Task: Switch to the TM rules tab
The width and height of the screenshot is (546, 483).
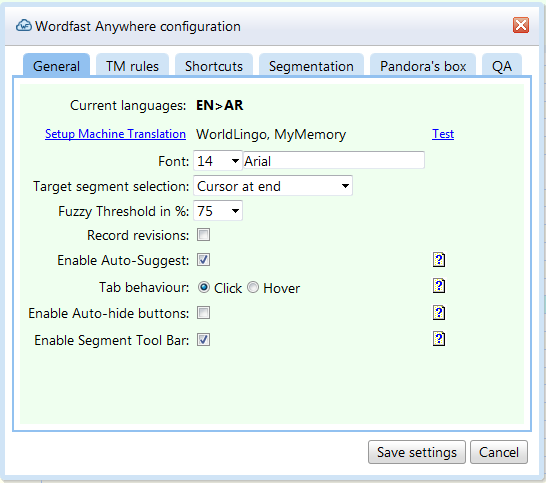Action: pos(132,66)
